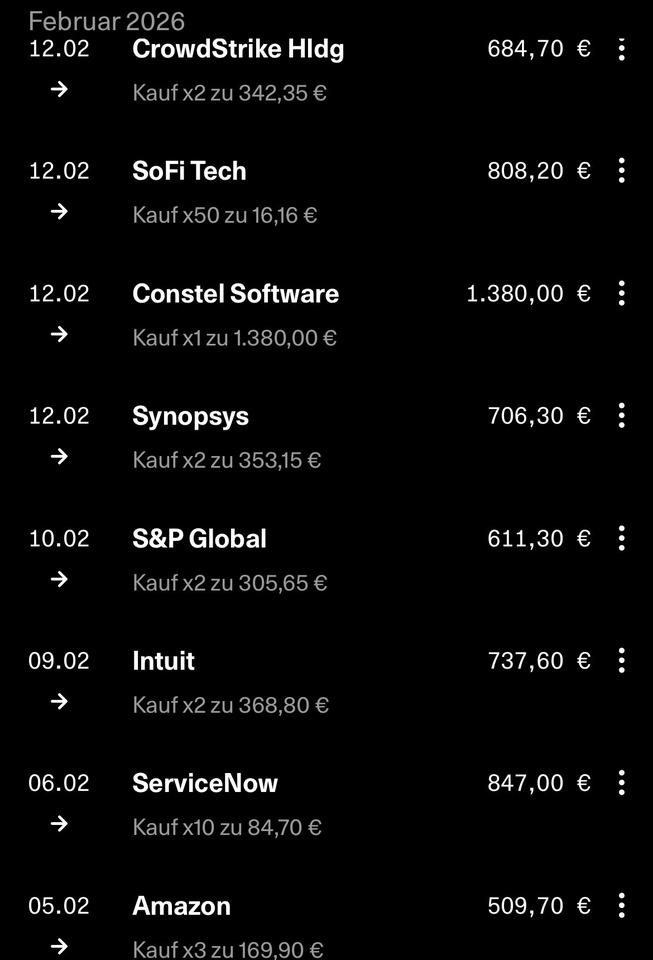Click arrow icon under SoFi Tech date
Image resolution: width=653 pixels, height=960 pixels.
[x=59, y=212]
